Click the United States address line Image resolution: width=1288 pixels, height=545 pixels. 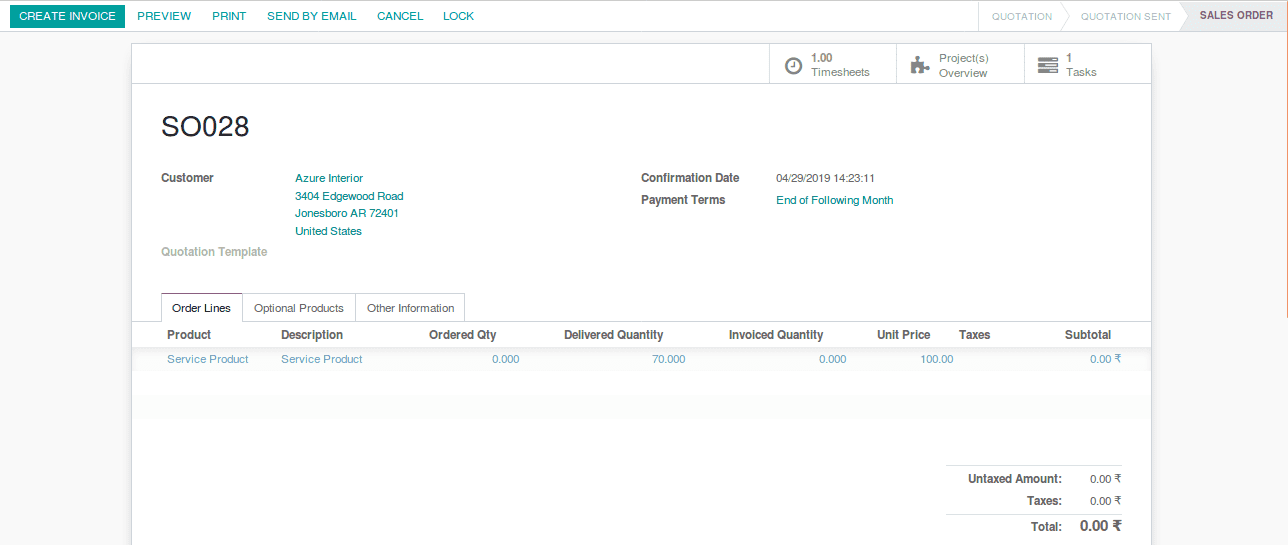[328, 231]
